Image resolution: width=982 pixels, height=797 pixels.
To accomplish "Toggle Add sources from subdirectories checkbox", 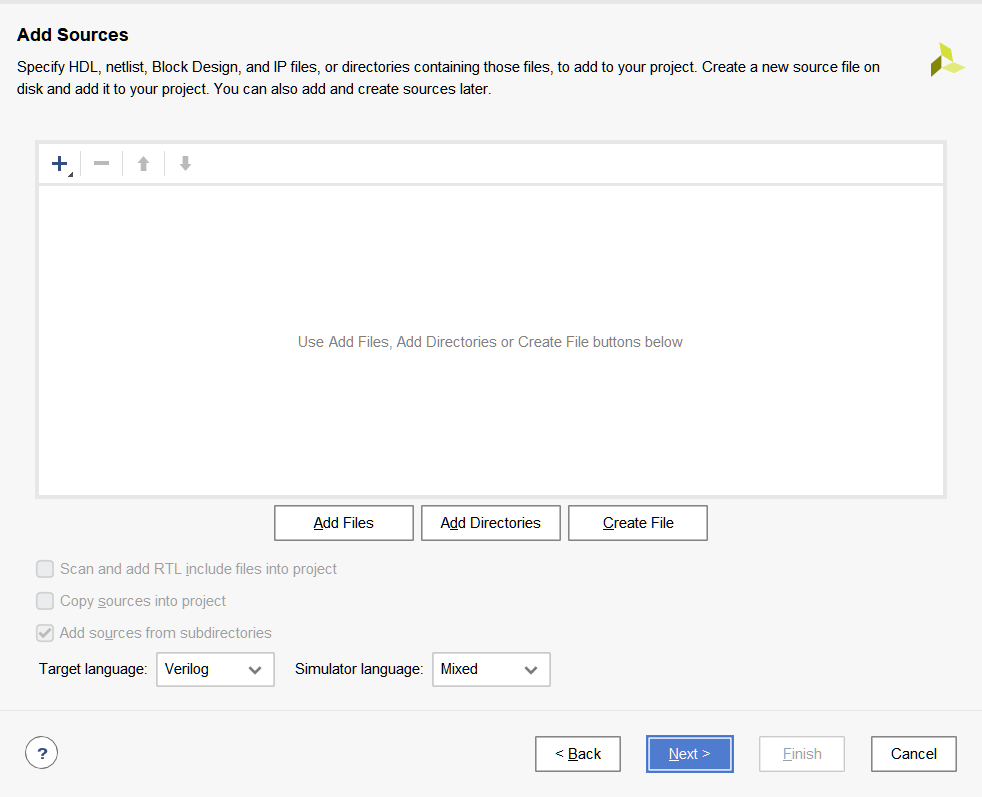I will pos(45,633).
